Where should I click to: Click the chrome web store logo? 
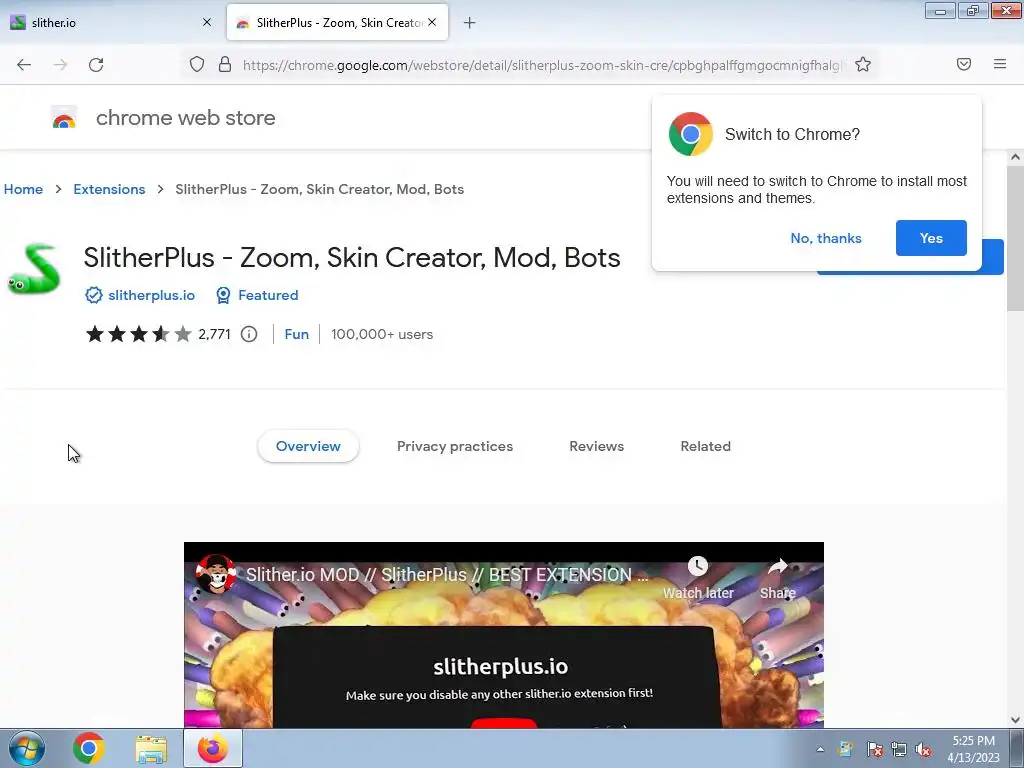pyautogui.click(x=64, y=118)
